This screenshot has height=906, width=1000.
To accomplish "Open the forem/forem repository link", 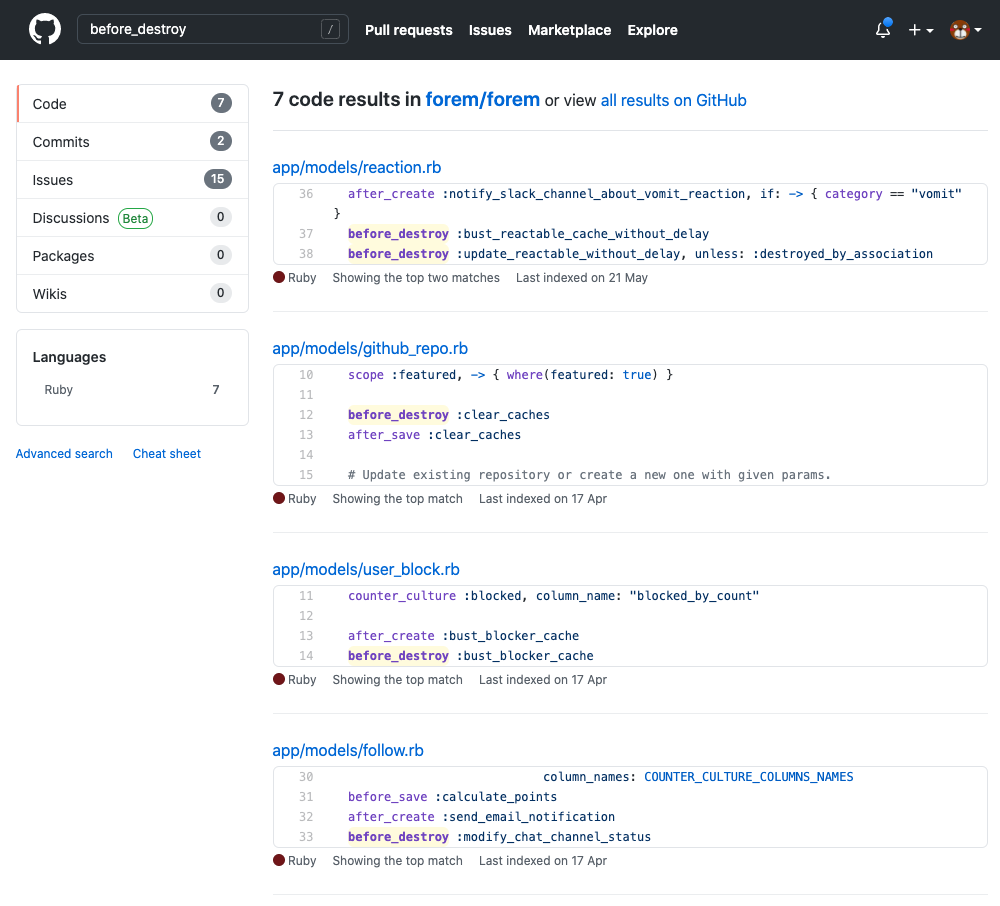I will tap(482, 99).
